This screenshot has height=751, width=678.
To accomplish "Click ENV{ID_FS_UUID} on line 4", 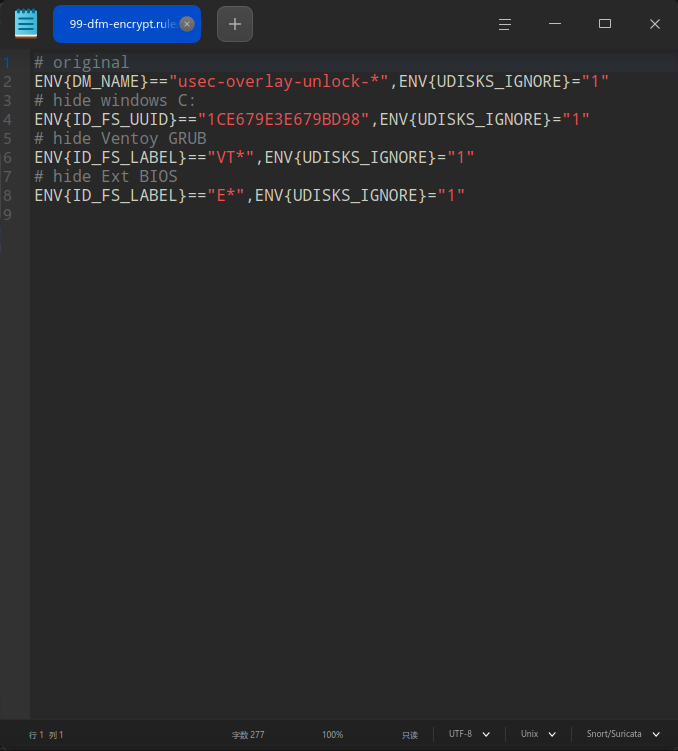I will 106,119.
